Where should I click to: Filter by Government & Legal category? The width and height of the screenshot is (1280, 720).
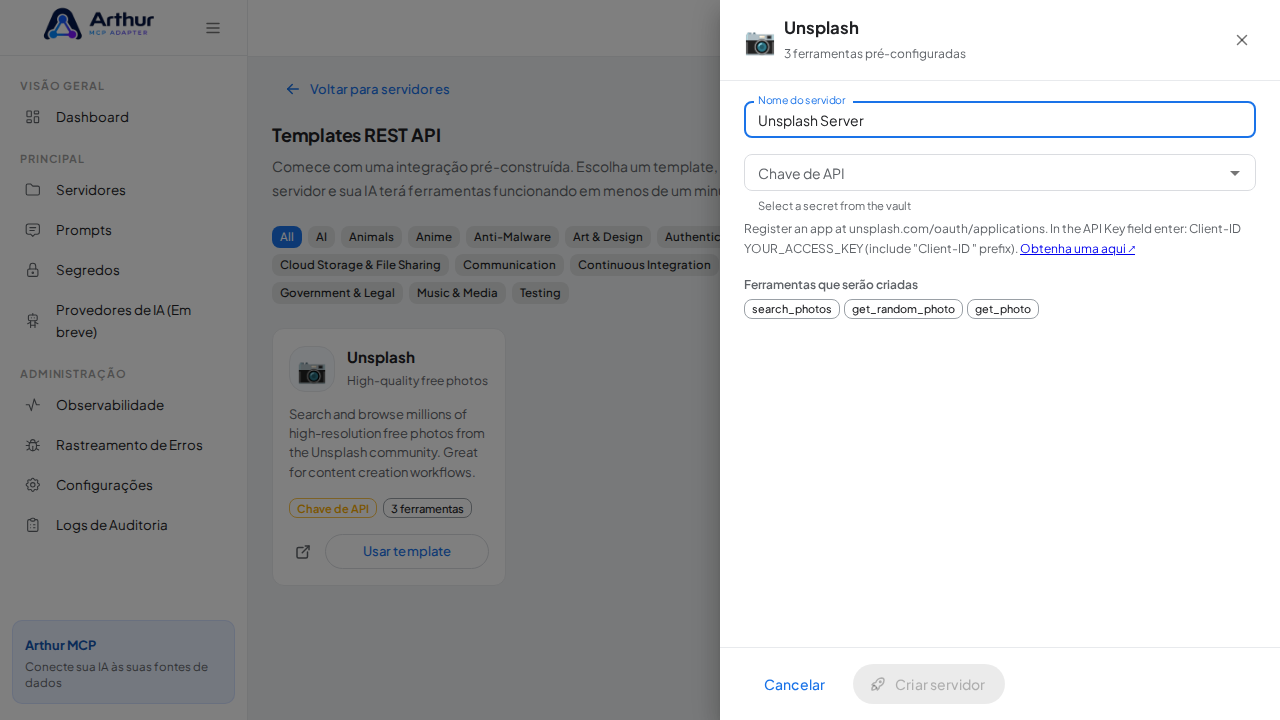(337, 293)
